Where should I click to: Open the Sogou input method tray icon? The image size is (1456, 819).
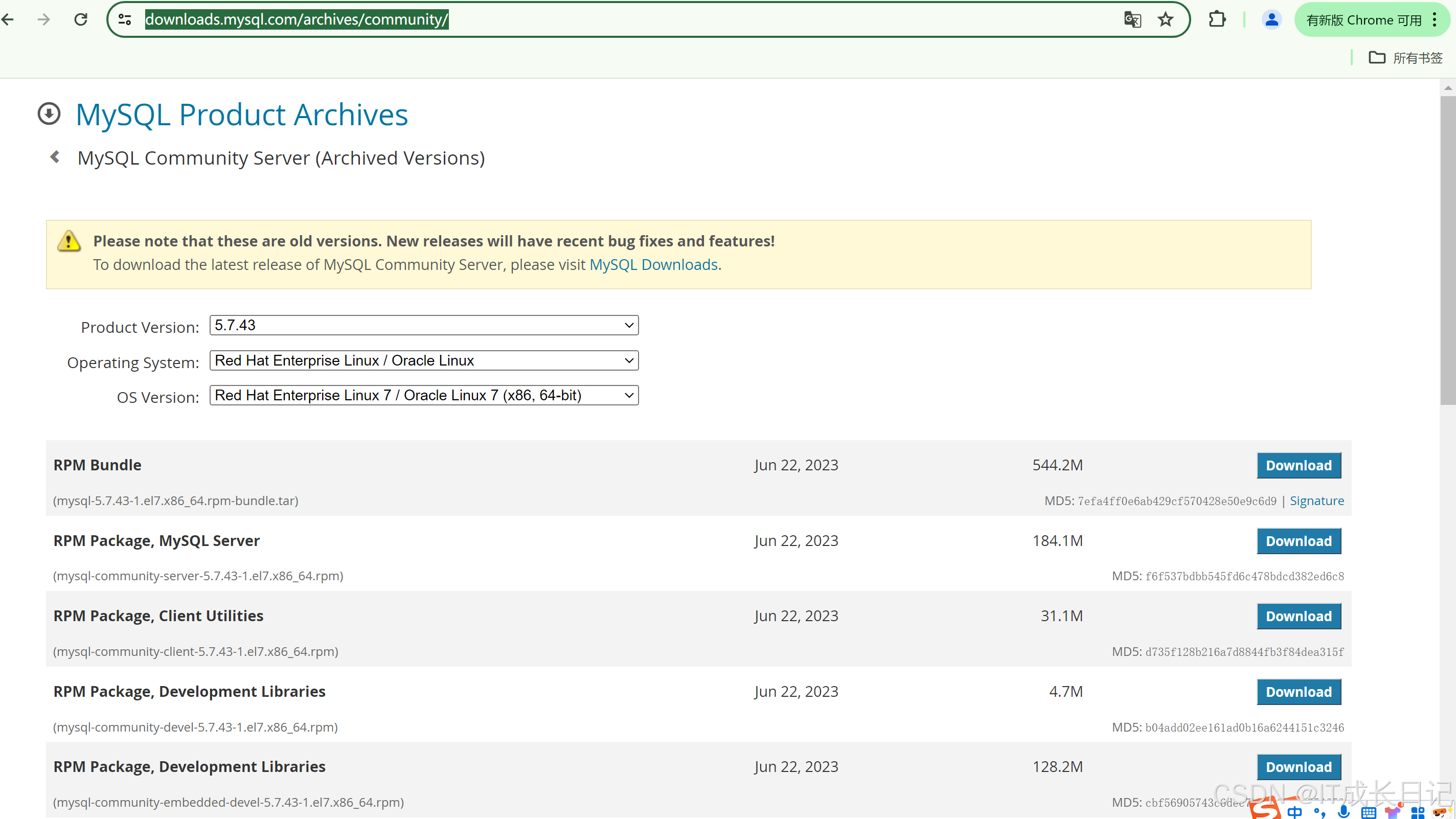[x=1265, y=809]
